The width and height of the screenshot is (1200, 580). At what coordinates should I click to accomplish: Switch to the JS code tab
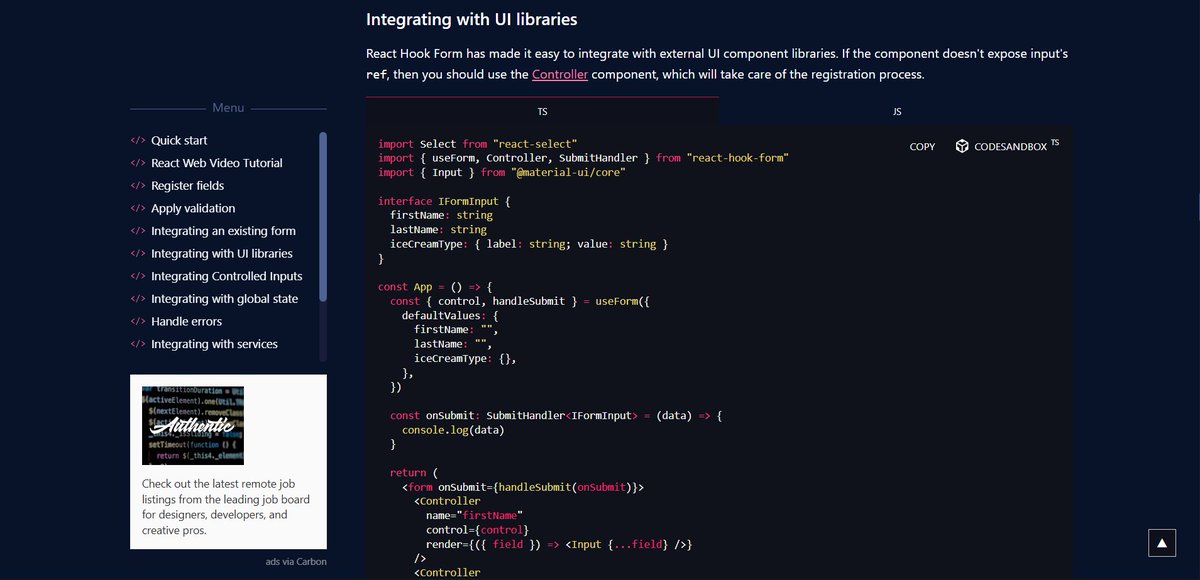(897, 112)
